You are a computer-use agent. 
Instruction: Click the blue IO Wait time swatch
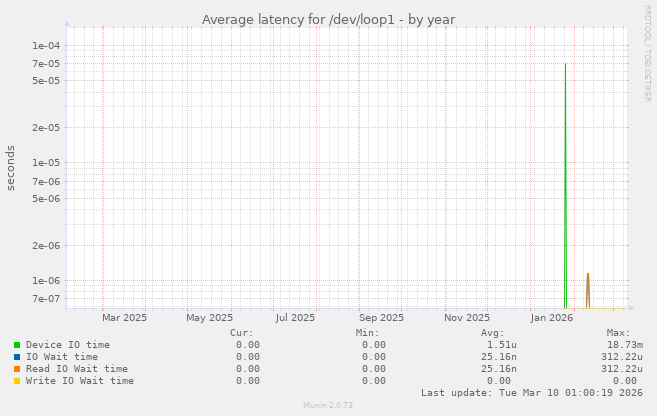[17, 357]
